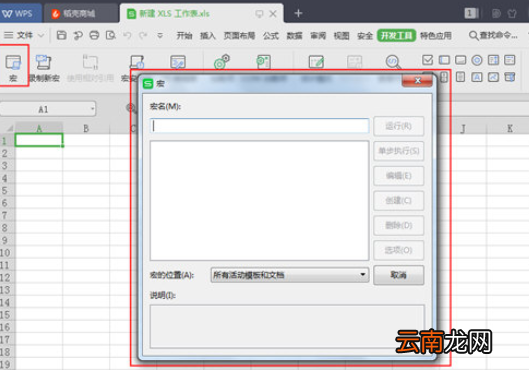Open the 宏 (Macro) ribbon button

pyautogui.click(x=13, y=68)
